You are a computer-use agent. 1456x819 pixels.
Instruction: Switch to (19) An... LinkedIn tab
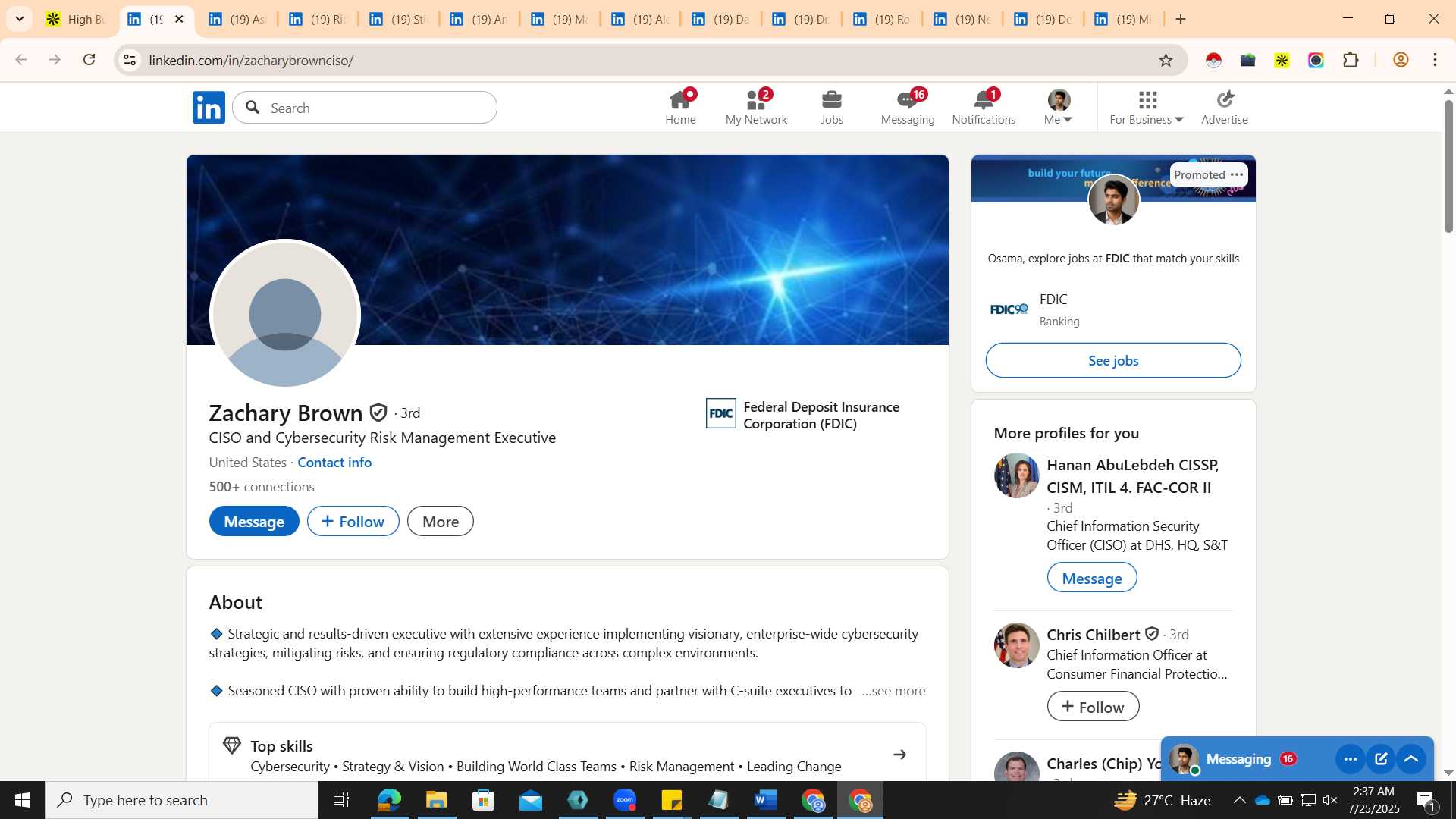479,19
